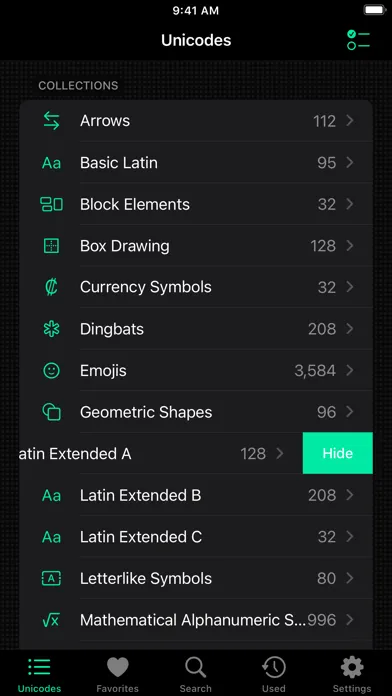Image resolution: width=392 pixels, height=696 pixels.
Task: Tap the Arrows collection swap-arrows icon
Action: pyautogui.click(x=51, y=121)
